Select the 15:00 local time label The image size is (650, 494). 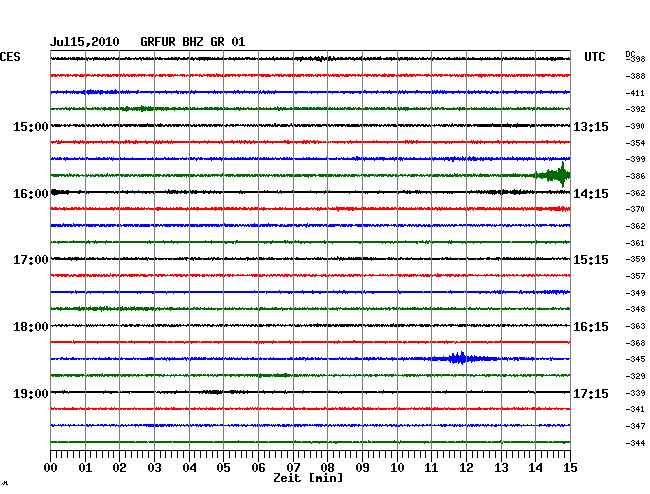coord(31,126)
